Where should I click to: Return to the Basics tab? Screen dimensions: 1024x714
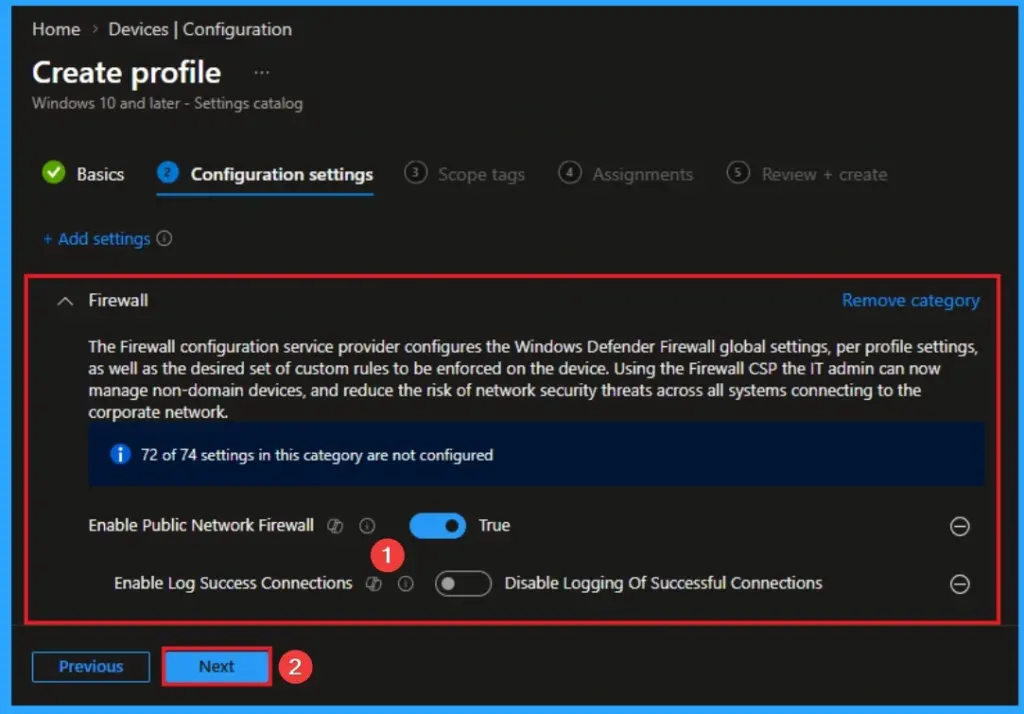99,173
